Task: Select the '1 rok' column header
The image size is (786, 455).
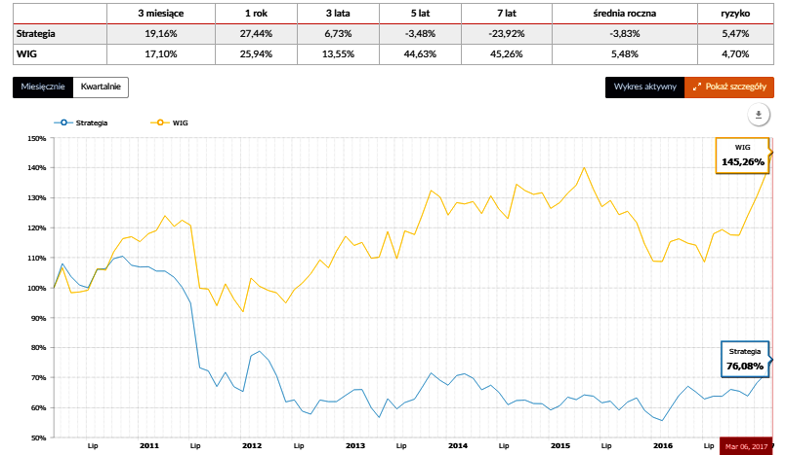Action: tap(256, 14)
